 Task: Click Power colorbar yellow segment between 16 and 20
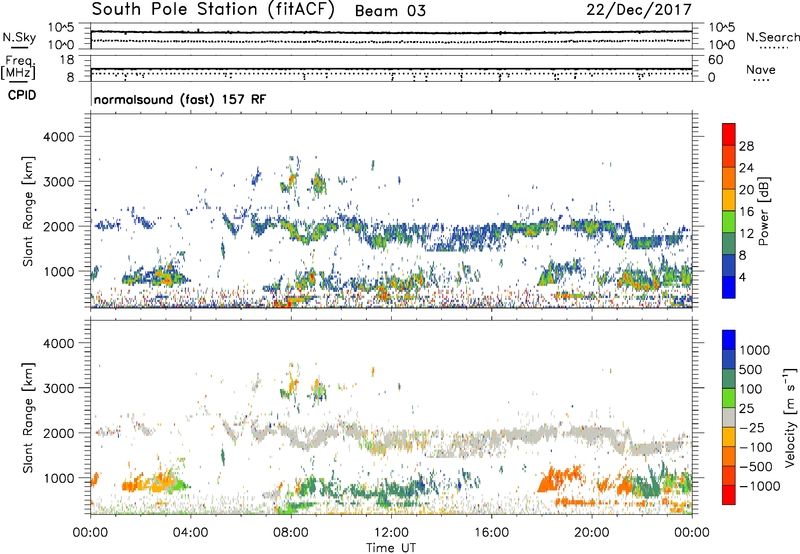point(729,200)
